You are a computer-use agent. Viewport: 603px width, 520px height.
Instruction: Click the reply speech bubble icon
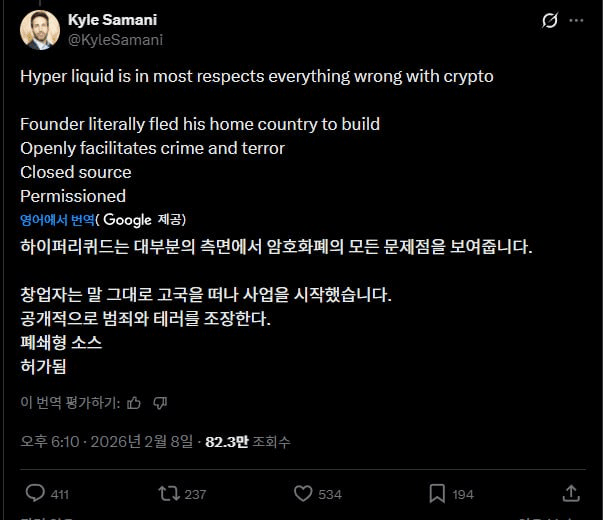[x=35, y=493]
